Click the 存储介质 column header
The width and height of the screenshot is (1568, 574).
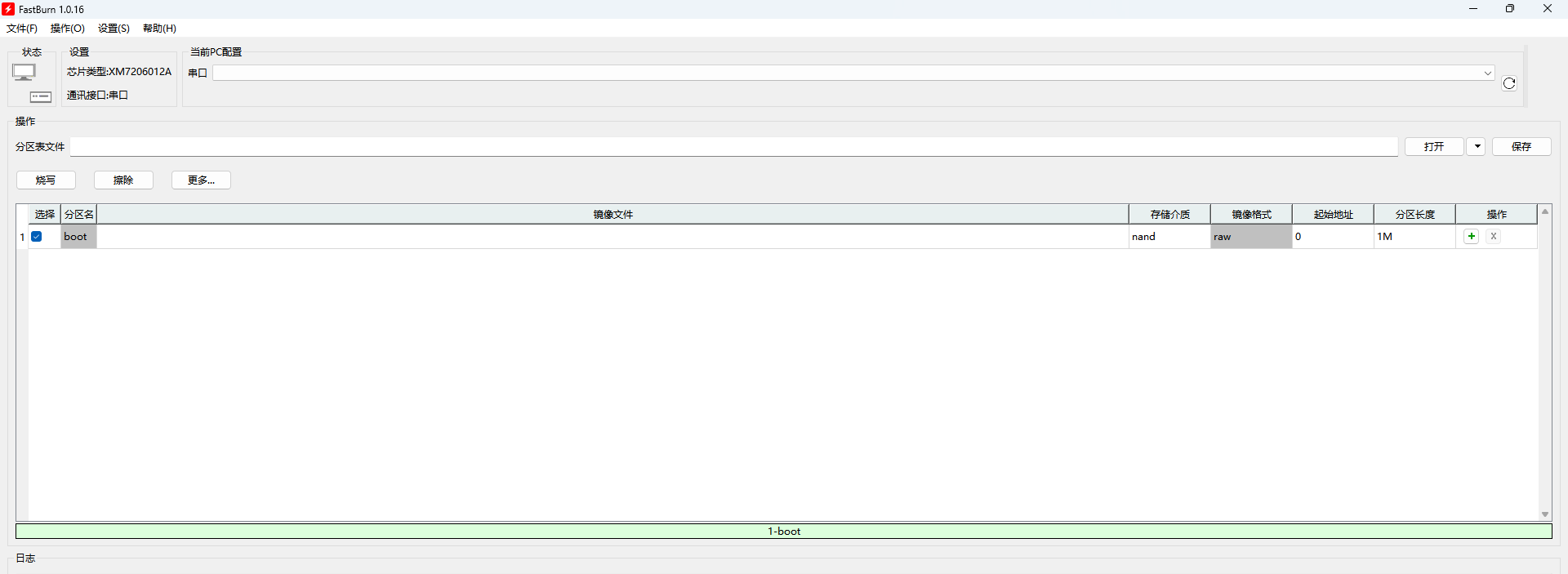pyautogui.click(x=1169, y=214)
